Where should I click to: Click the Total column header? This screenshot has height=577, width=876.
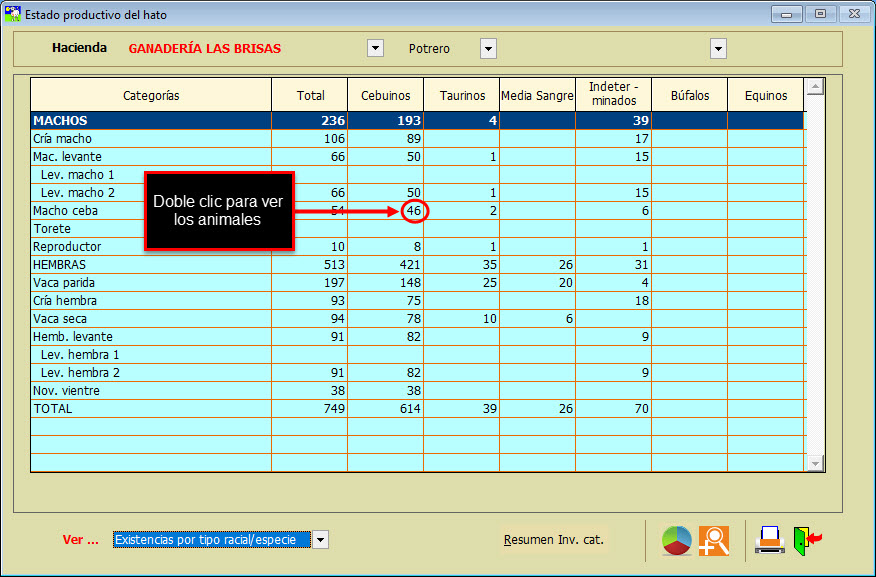(x=310, y=96)
